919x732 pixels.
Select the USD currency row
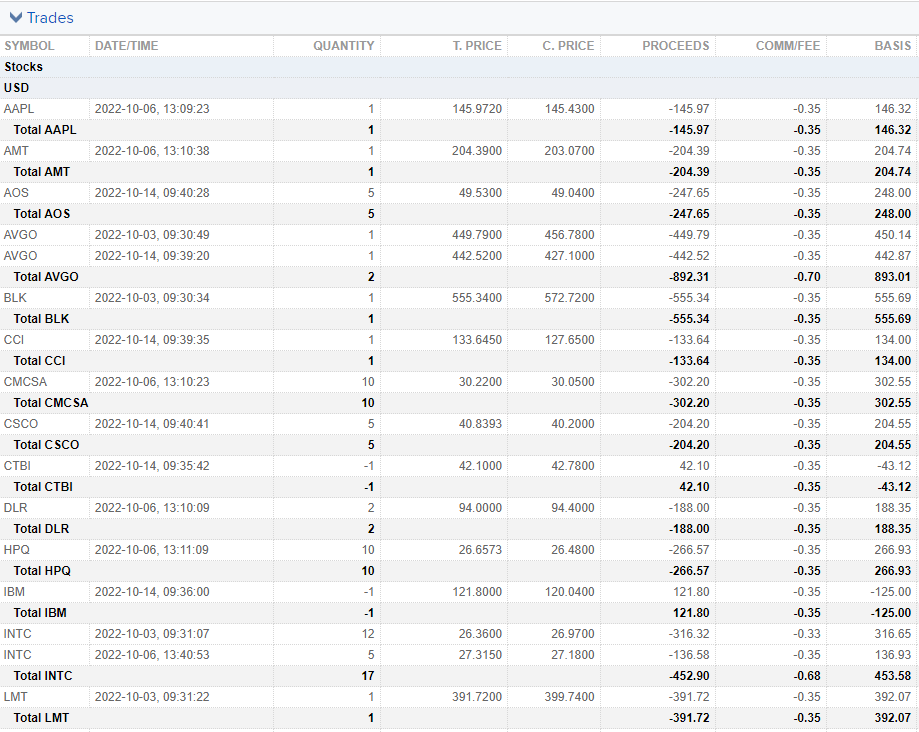(460, 88)
